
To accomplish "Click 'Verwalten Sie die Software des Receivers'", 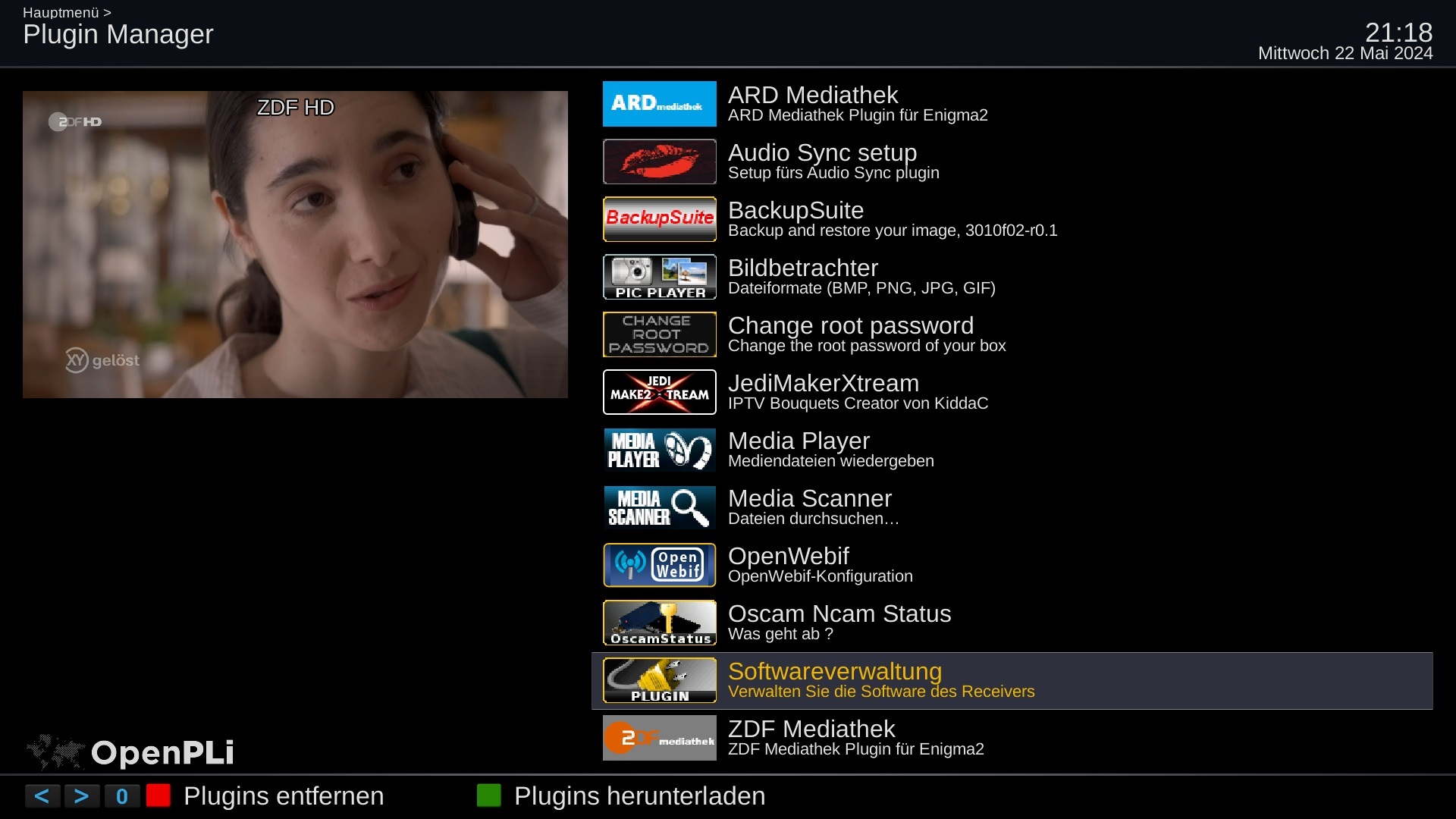I will tap(881, 692).
